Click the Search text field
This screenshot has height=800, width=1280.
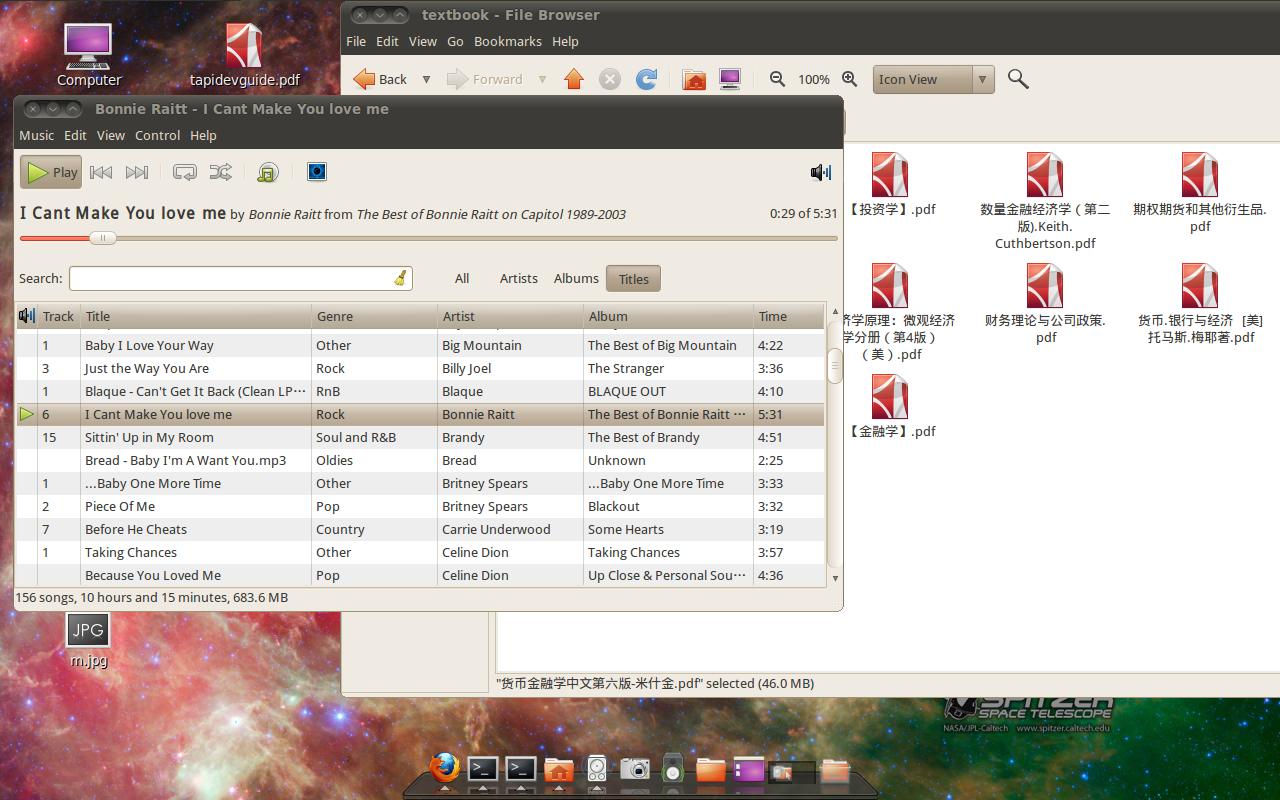point(240,278)
